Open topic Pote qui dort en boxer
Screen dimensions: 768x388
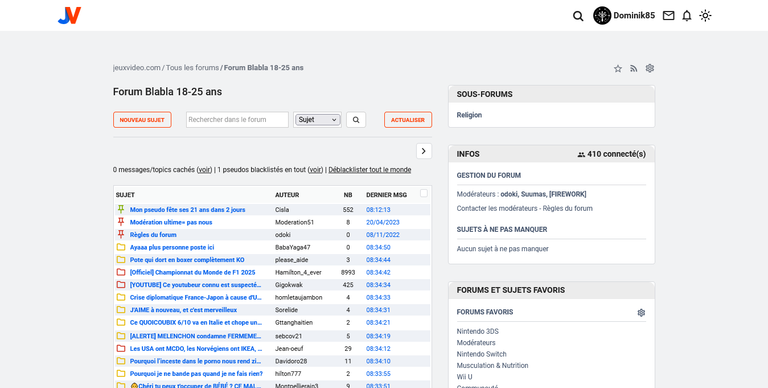pos(187,260)
